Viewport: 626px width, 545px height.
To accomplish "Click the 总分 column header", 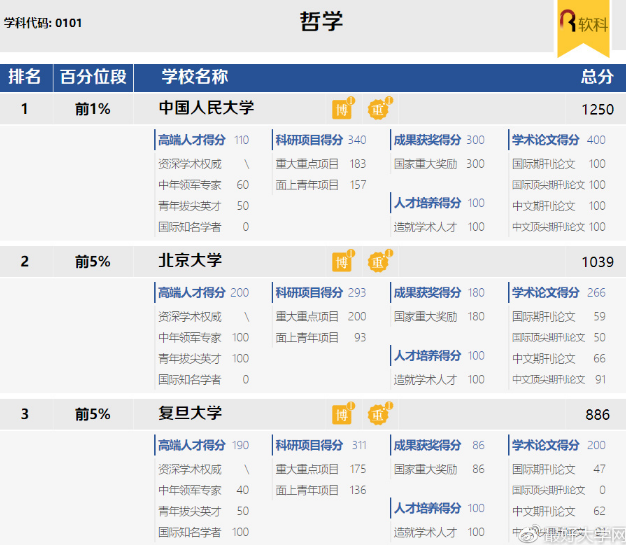I will coord(597,77).
